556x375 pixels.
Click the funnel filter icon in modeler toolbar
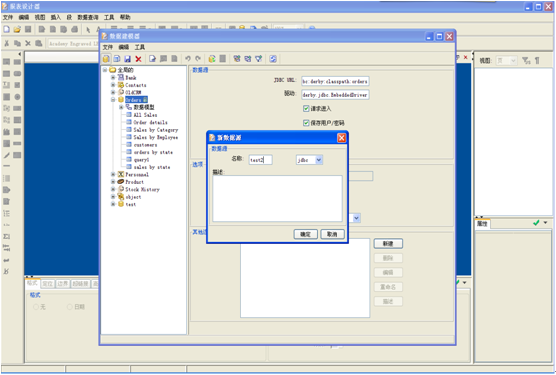pos(258,59)
